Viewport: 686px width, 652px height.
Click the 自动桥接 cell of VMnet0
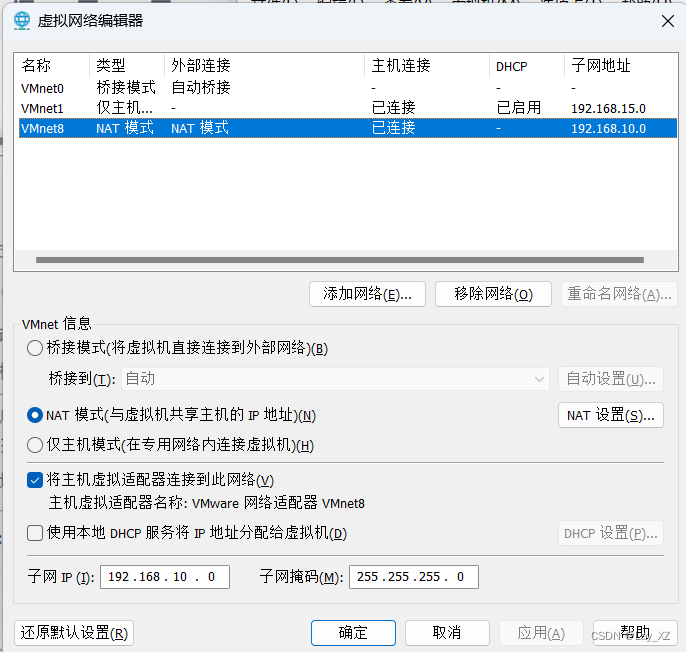pyautogui.click(x=201, y=88)
